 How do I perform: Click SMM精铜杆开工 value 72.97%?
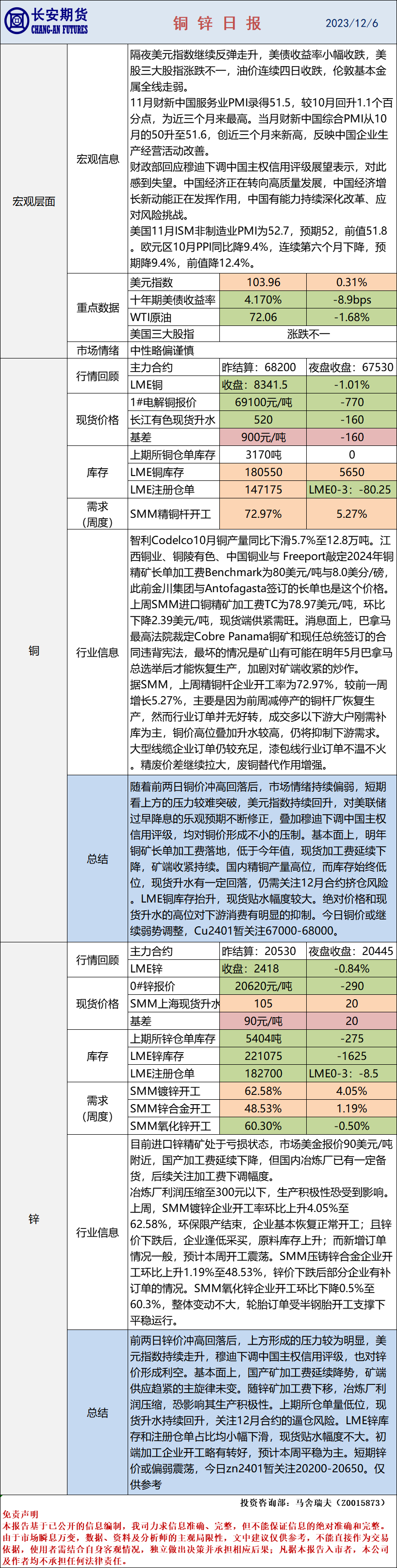(x=263, y=514)
